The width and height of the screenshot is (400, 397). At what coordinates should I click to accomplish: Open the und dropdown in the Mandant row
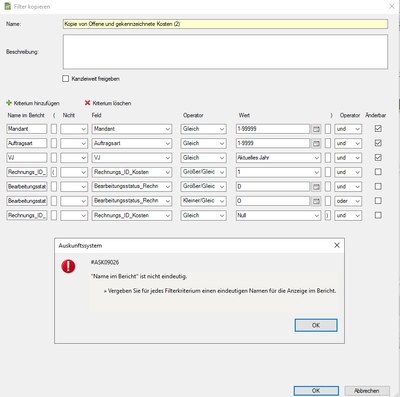point(348,129)
